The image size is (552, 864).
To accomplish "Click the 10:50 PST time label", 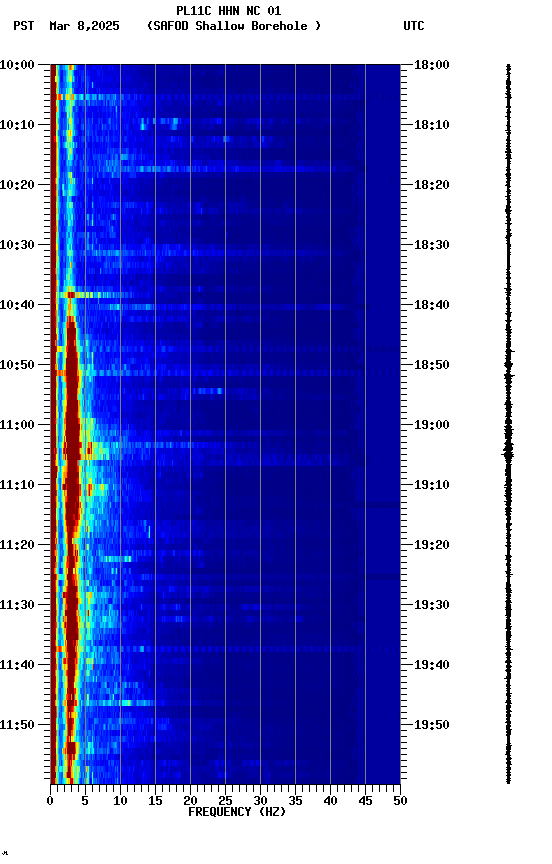I will click(x=17, y=365).
